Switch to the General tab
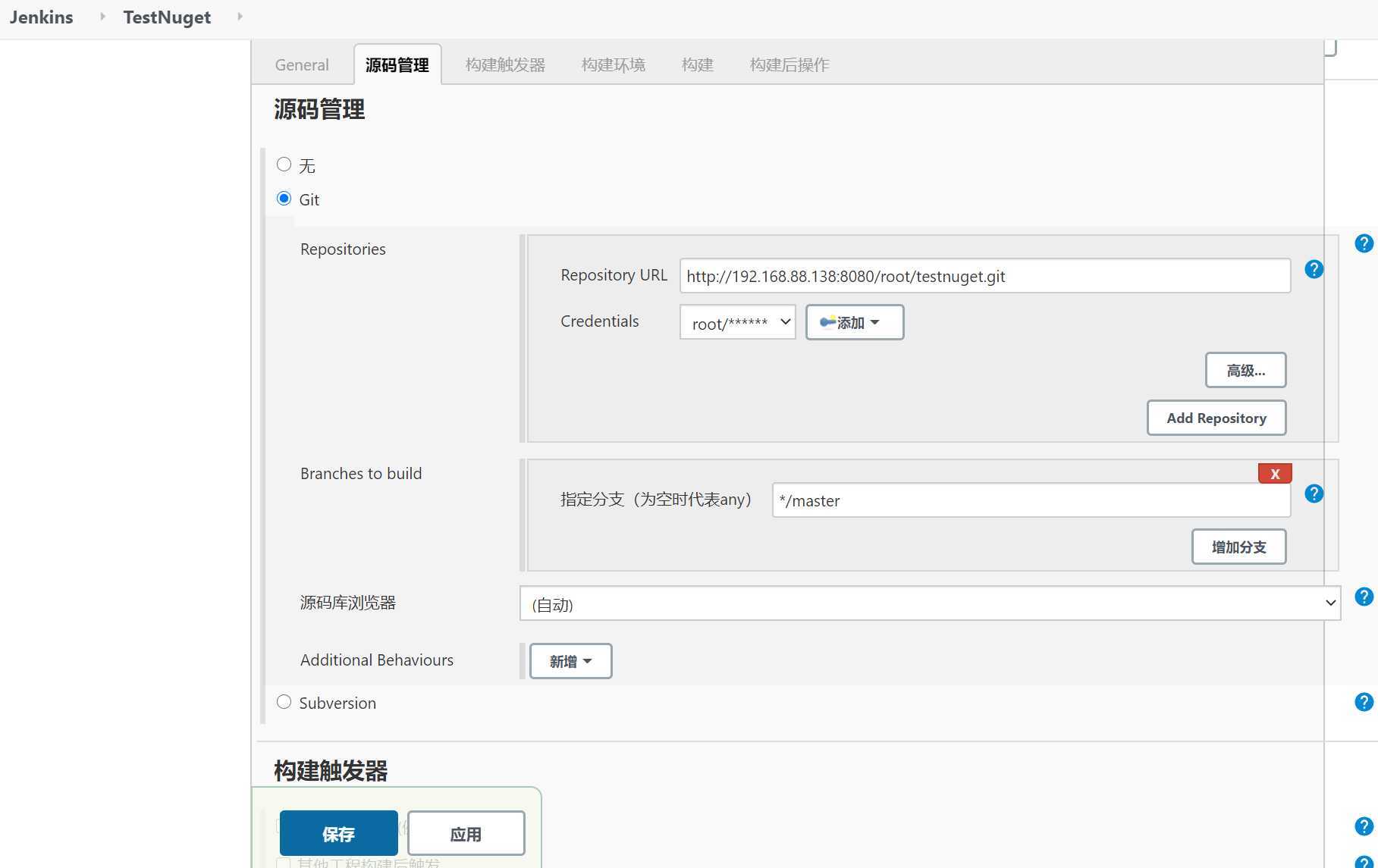 302,65
